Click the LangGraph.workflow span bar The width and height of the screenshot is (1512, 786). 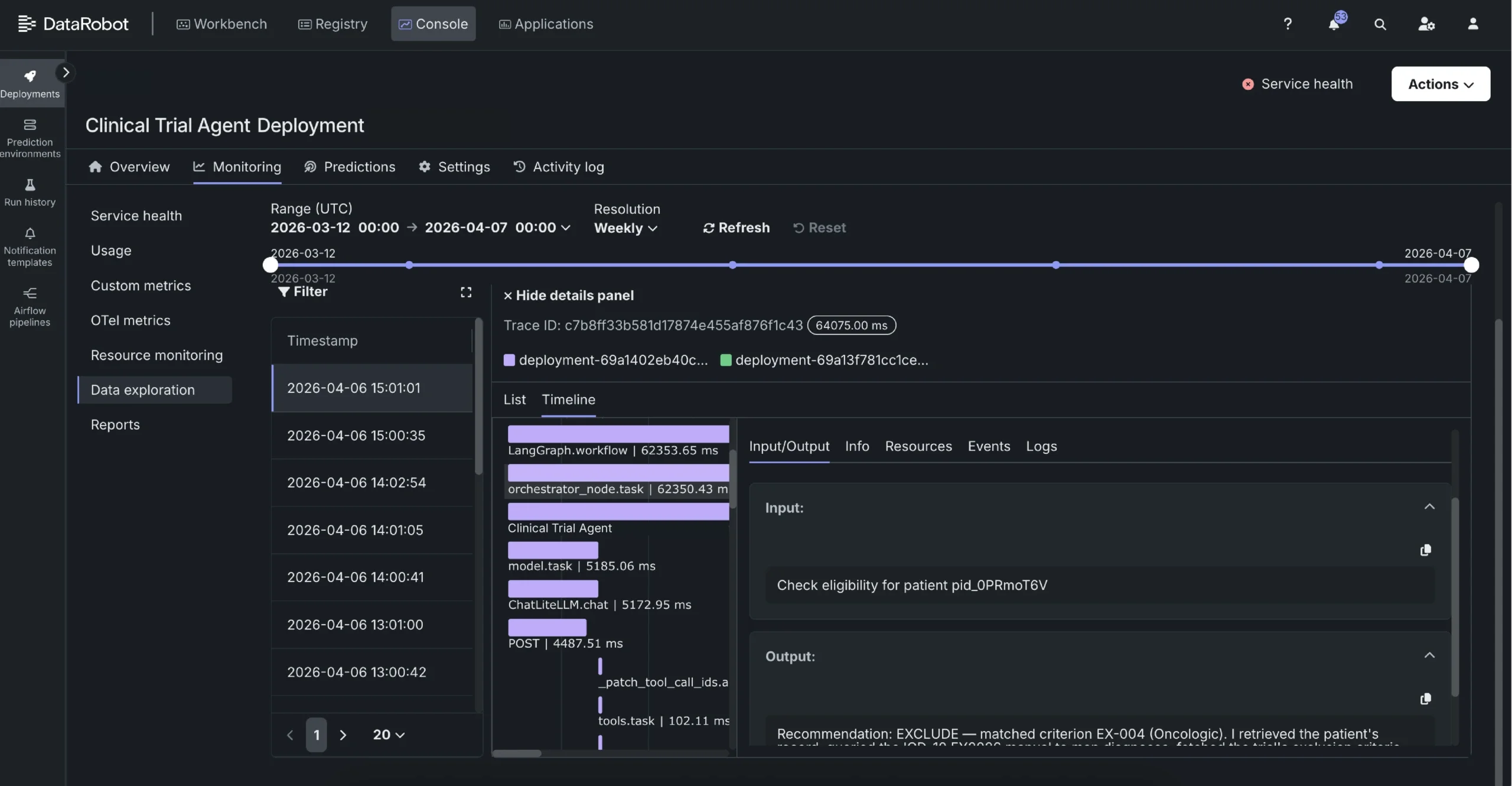tap(618, 433)
